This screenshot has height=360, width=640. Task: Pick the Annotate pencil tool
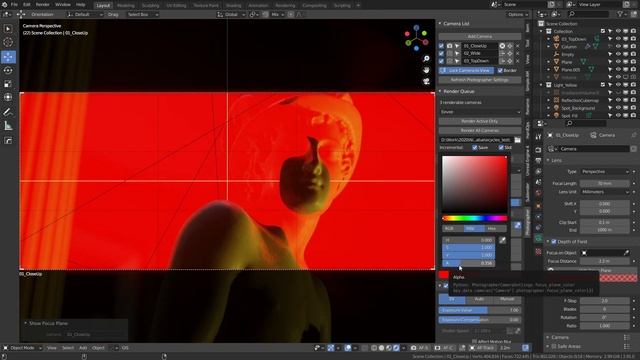[x=8, y=112]
